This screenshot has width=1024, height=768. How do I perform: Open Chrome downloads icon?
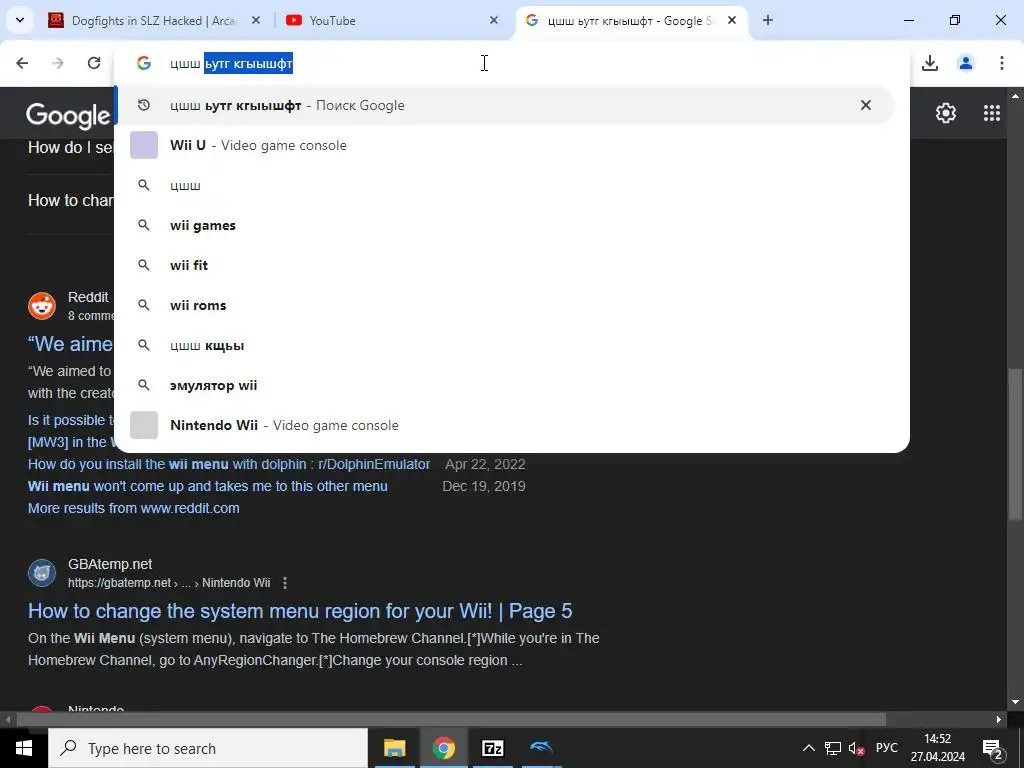click(930, 63)
